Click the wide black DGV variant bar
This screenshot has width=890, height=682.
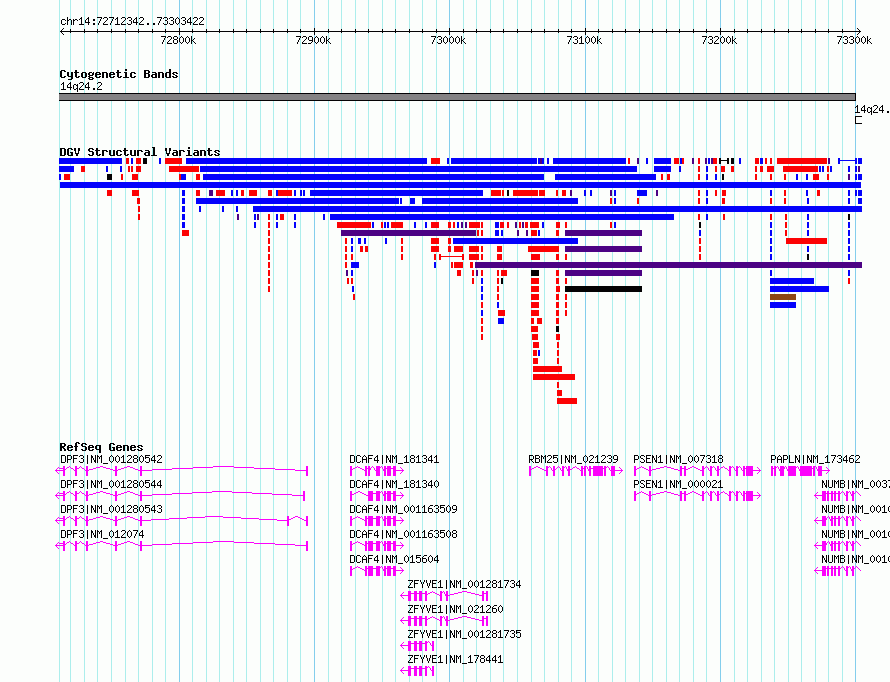point(603,289)
